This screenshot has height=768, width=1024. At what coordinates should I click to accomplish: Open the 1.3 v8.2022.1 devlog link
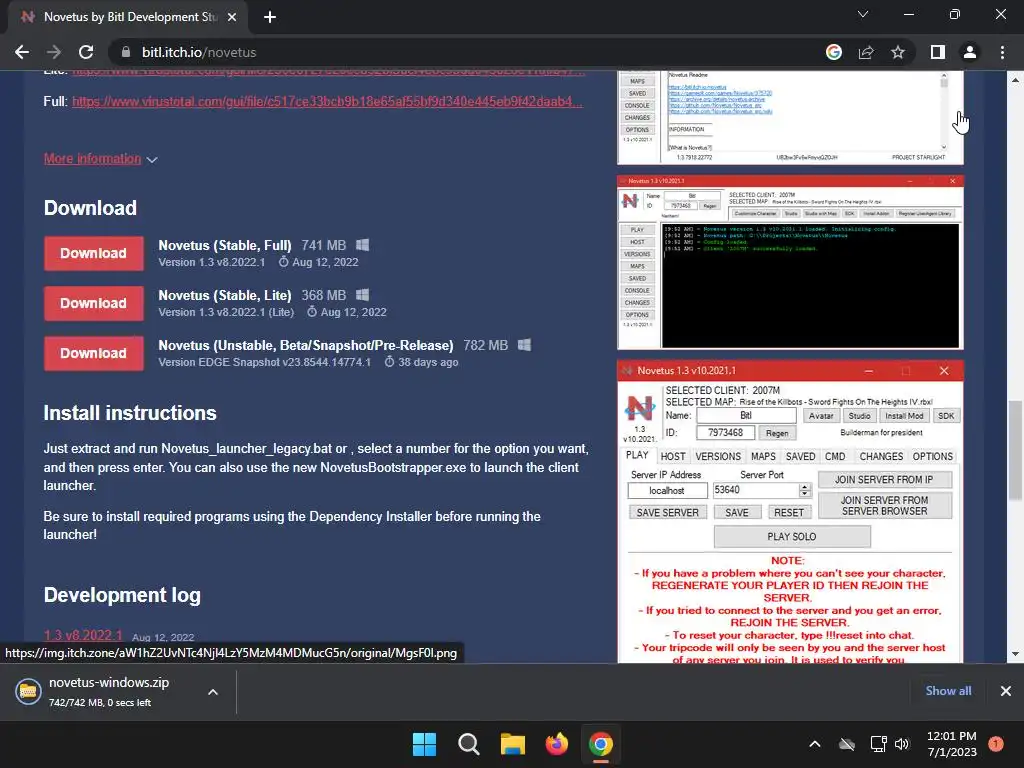[x=83, y=635]
